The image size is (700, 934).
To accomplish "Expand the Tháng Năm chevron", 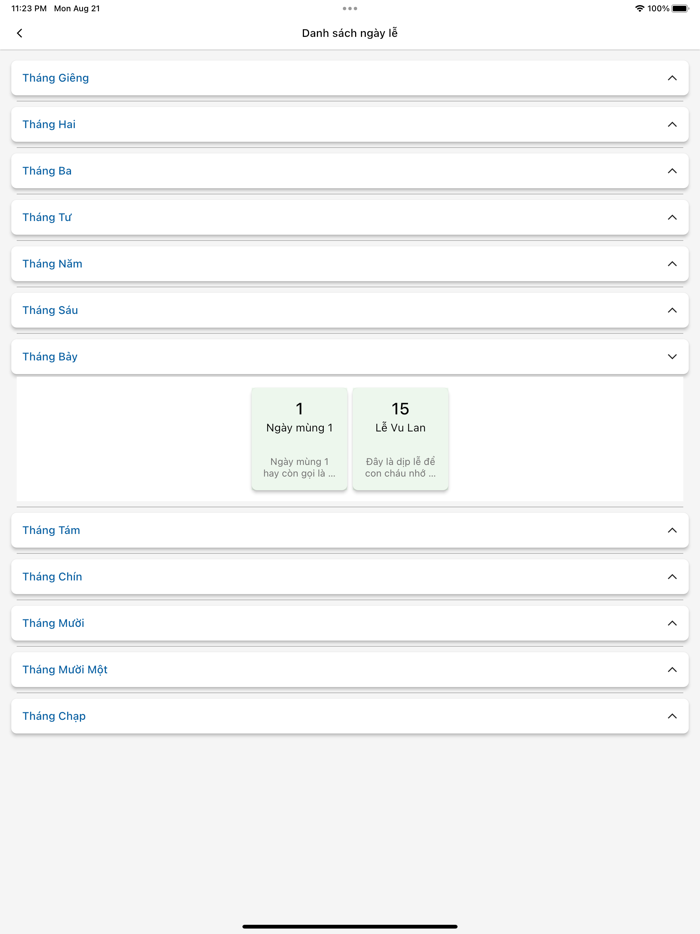I will coord(672,264).
